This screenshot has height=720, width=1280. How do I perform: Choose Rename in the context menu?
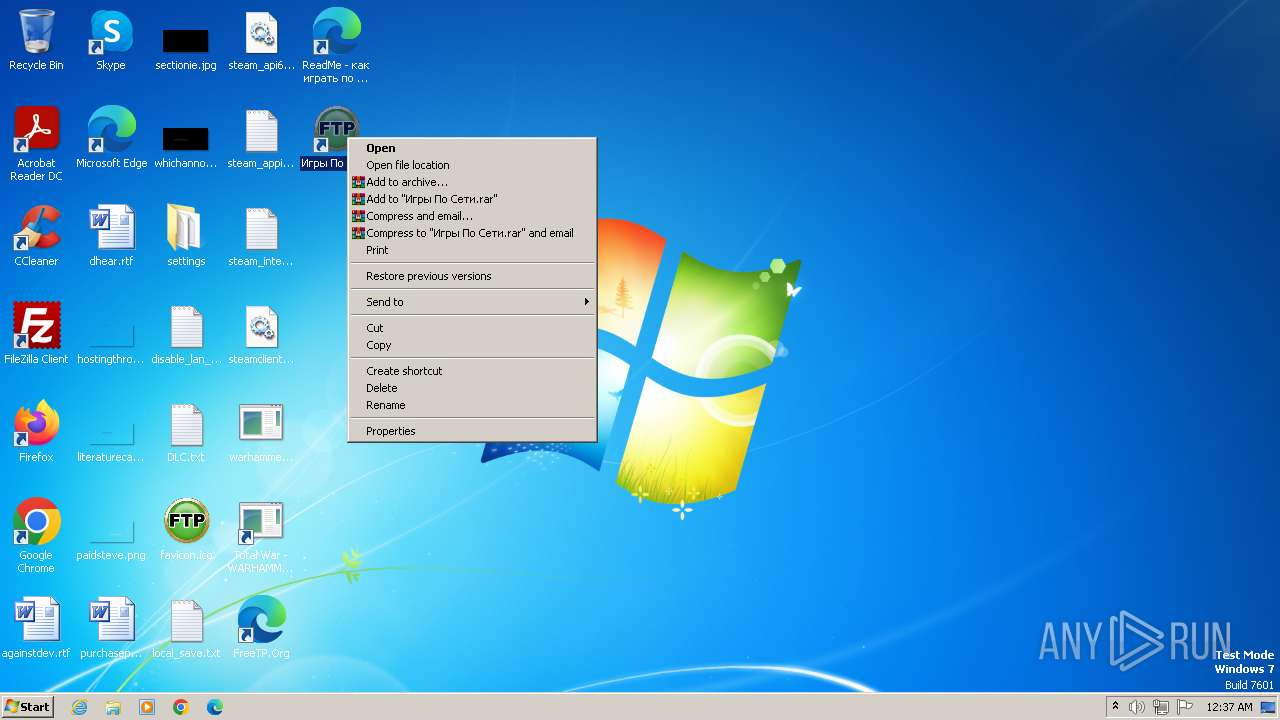pos(471,405)
